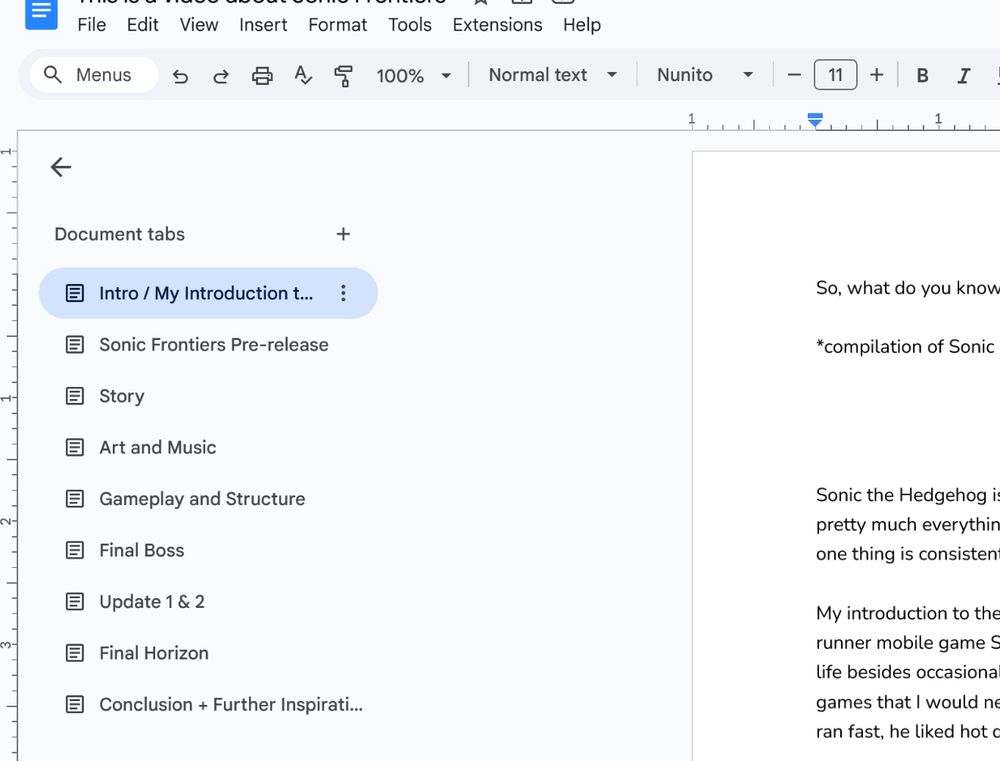This screenshot has height=761, width=1000.
Task: Open the Google Docs home icon
Action: click(x=41, y=13)
